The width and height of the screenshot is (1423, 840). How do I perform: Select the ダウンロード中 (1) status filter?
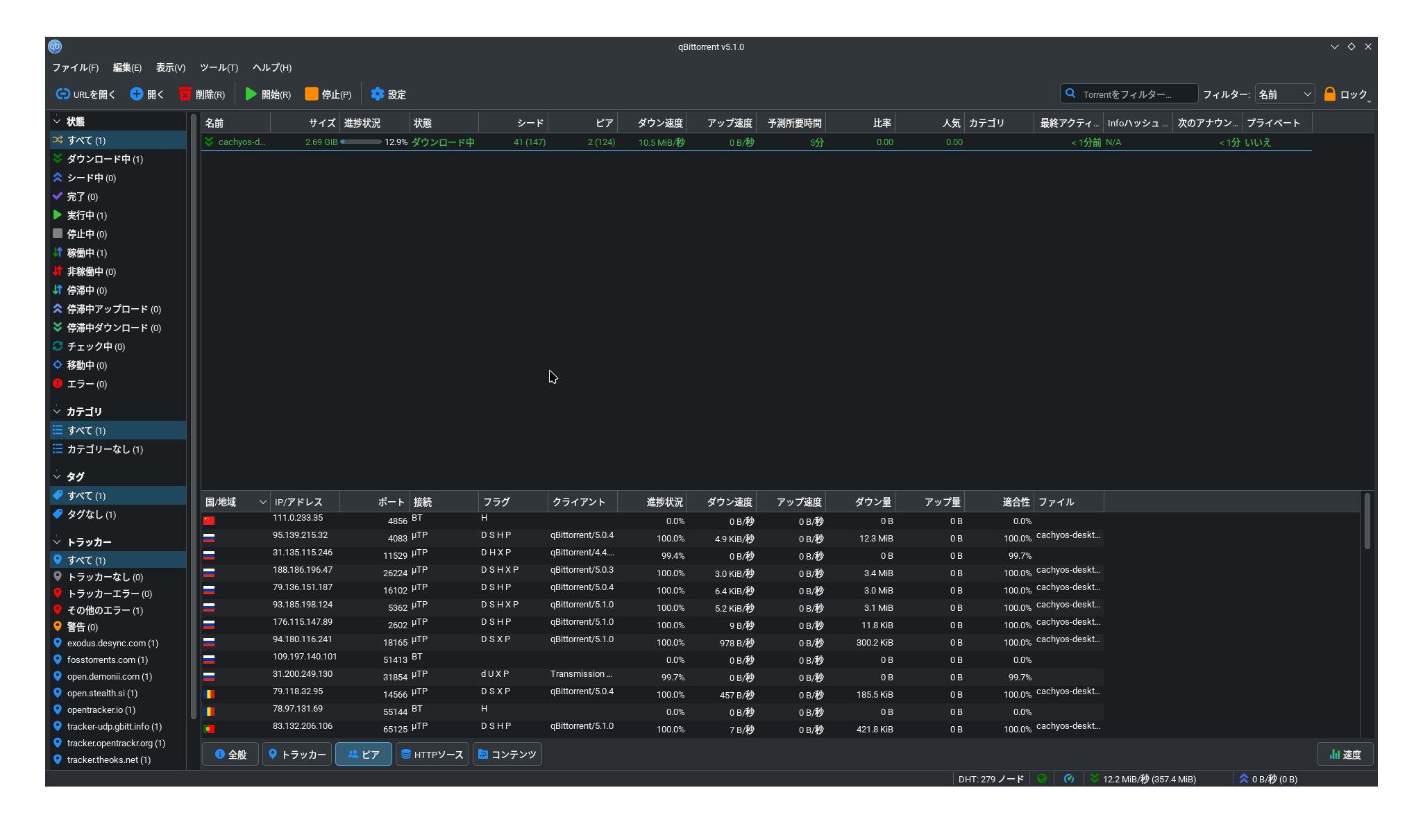(x=118, y=159)
